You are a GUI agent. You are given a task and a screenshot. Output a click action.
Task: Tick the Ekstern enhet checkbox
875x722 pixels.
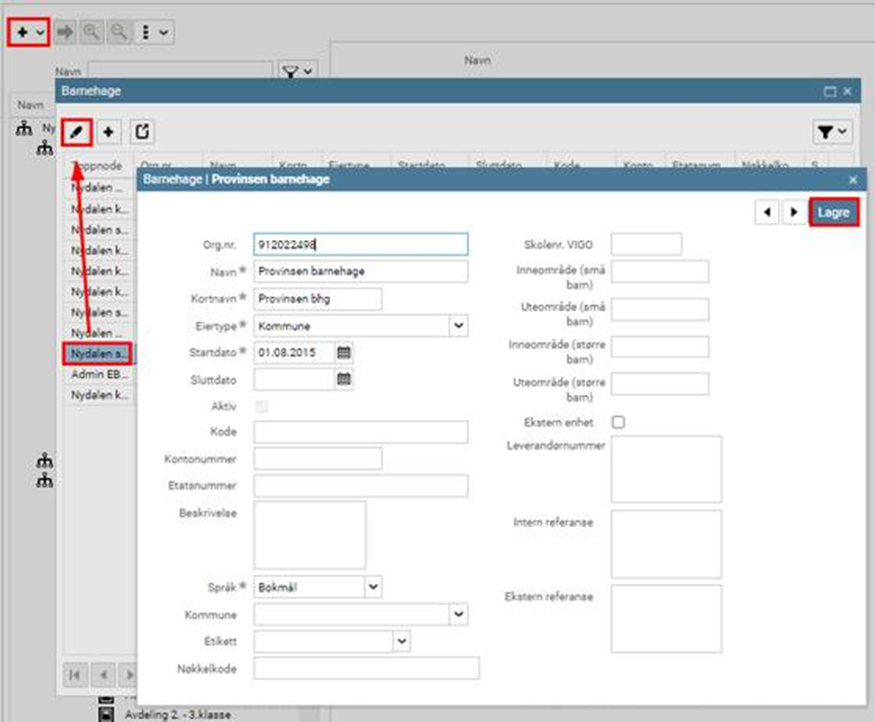click(618, 423)
